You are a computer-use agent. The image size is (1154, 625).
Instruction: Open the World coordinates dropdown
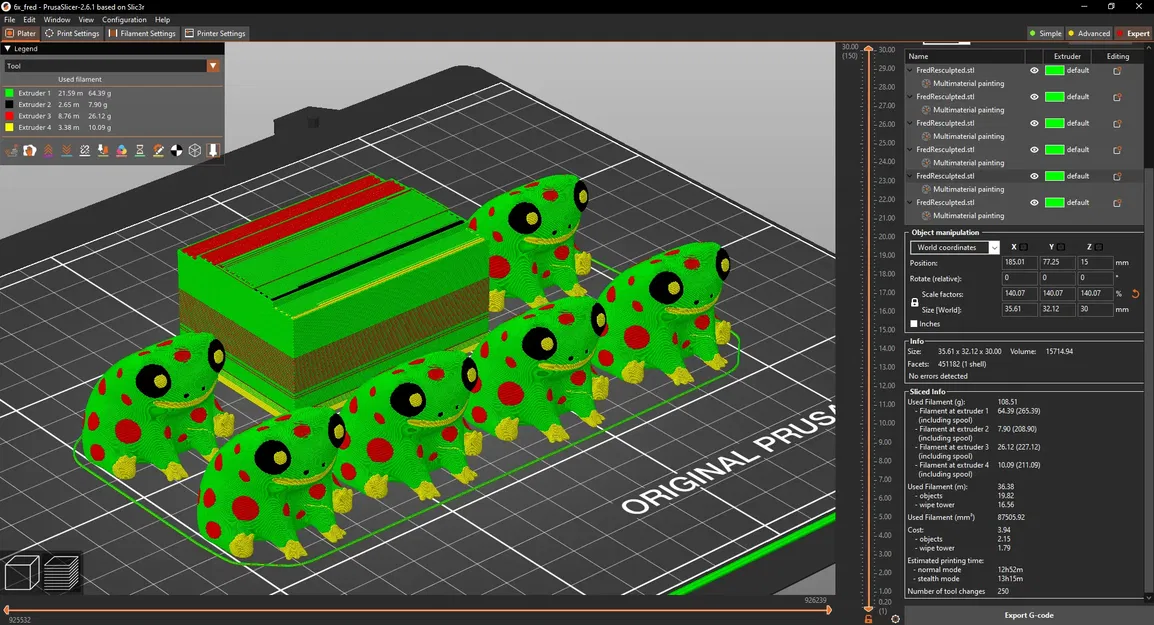tap(955, 247)
